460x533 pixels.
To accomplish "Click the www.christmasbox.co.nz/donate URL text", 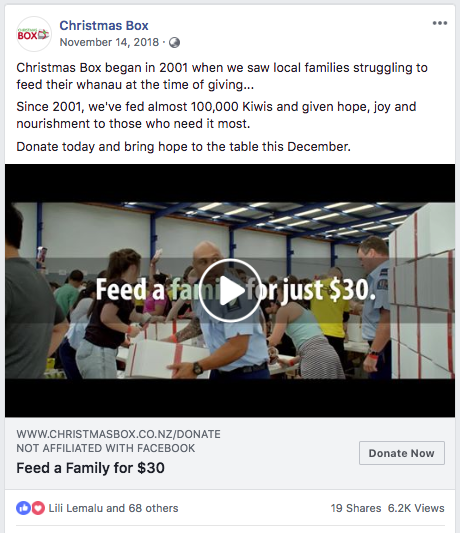I will (118, 434).
